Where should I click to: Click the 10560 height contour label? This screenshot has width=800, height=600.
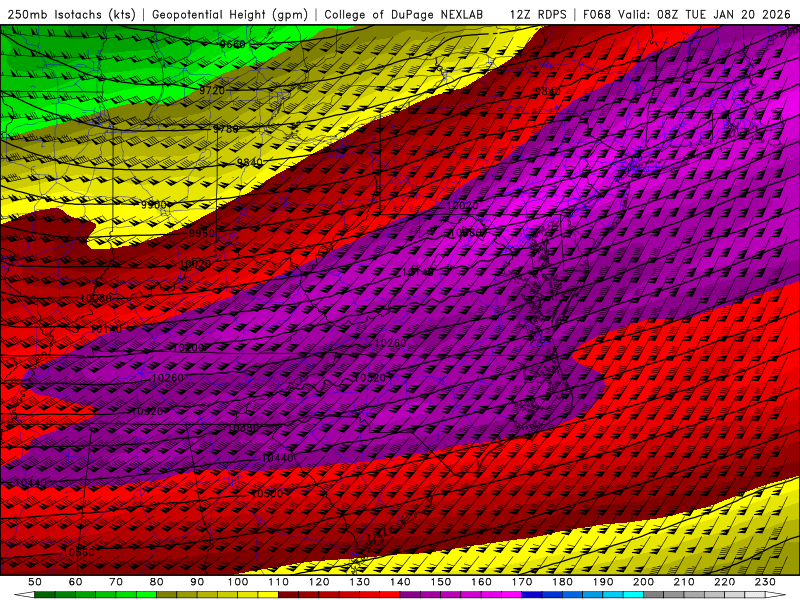pos(79,553)
